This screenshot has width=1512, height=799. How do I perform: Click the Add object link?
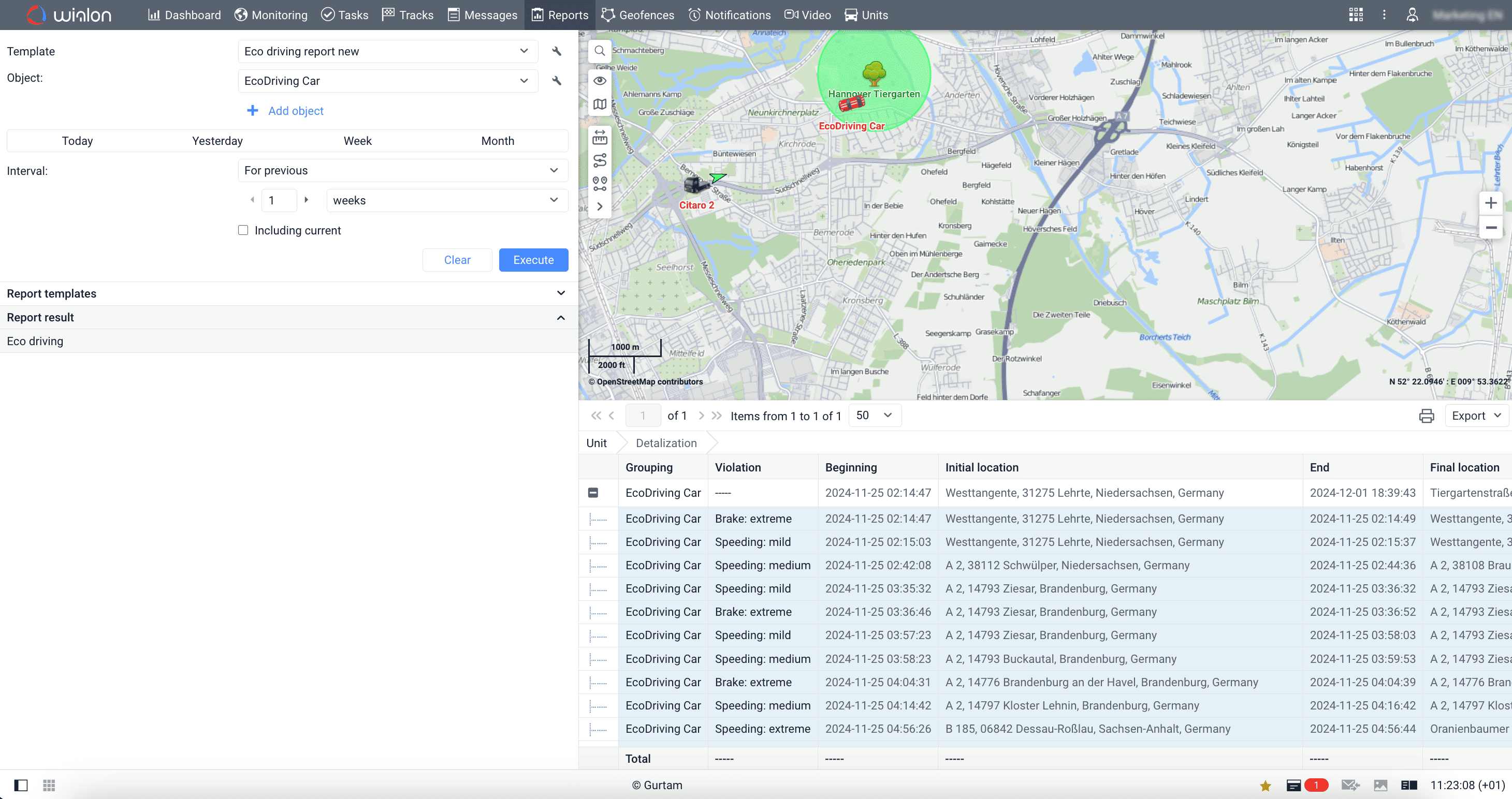point(295,111)
